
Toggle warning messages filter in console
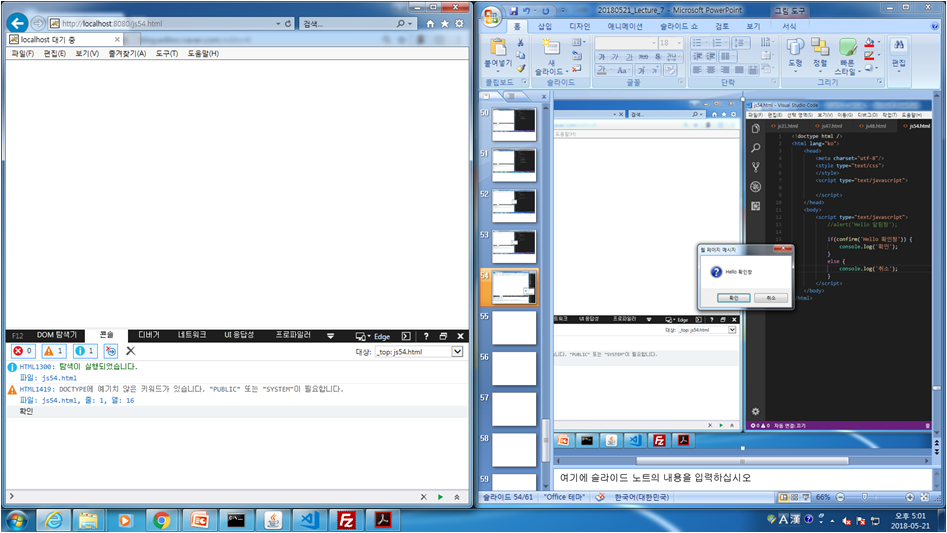[x=54, y=351]
